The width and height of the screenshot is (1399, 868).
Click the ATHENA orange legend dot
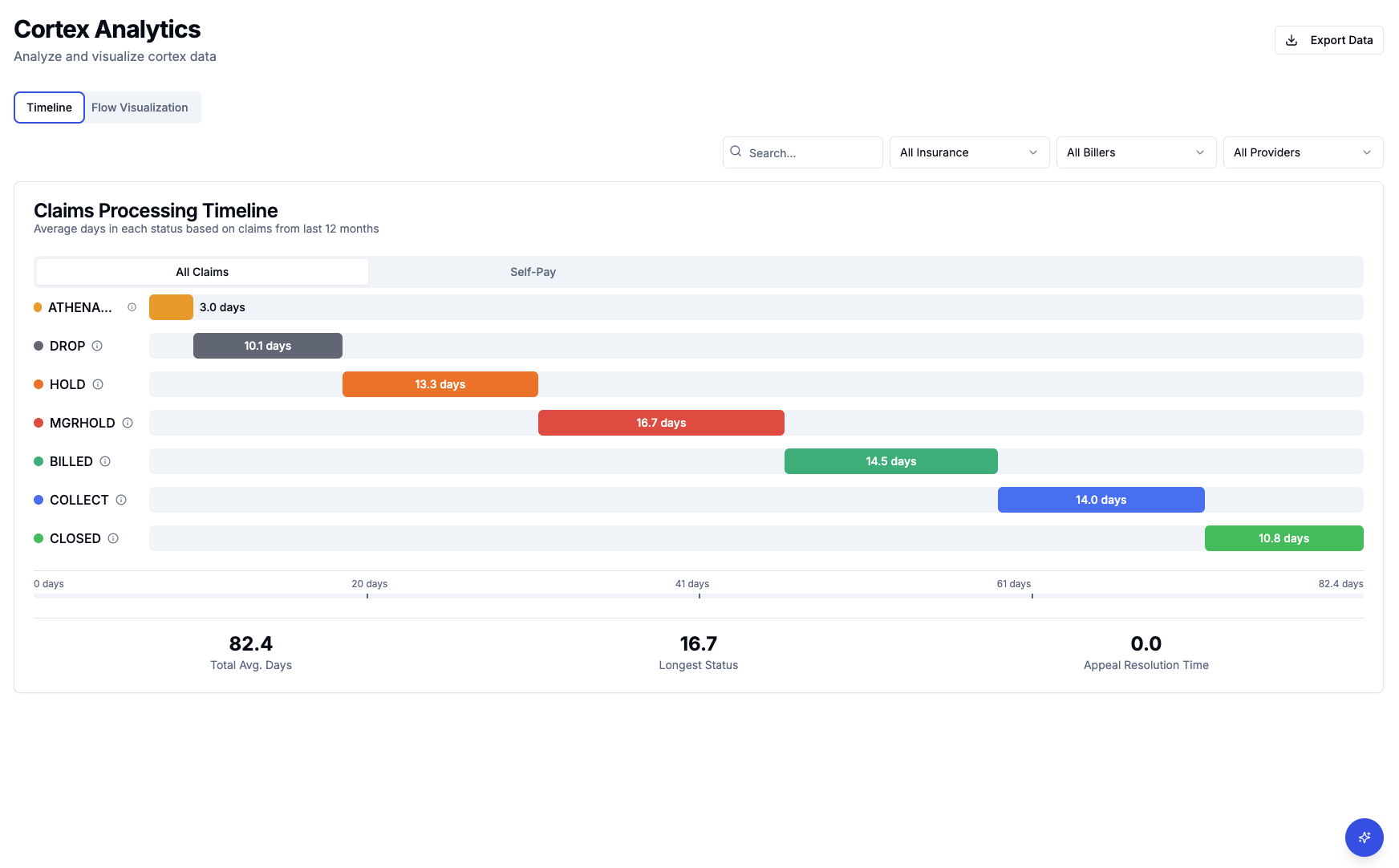[38, 307]
